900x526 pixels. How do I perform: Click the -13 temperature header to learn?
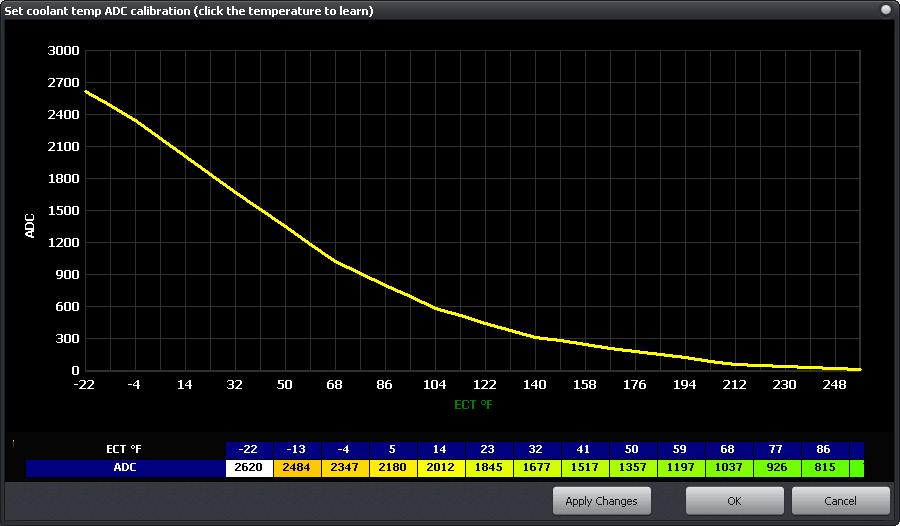click(x=297, y=450)
